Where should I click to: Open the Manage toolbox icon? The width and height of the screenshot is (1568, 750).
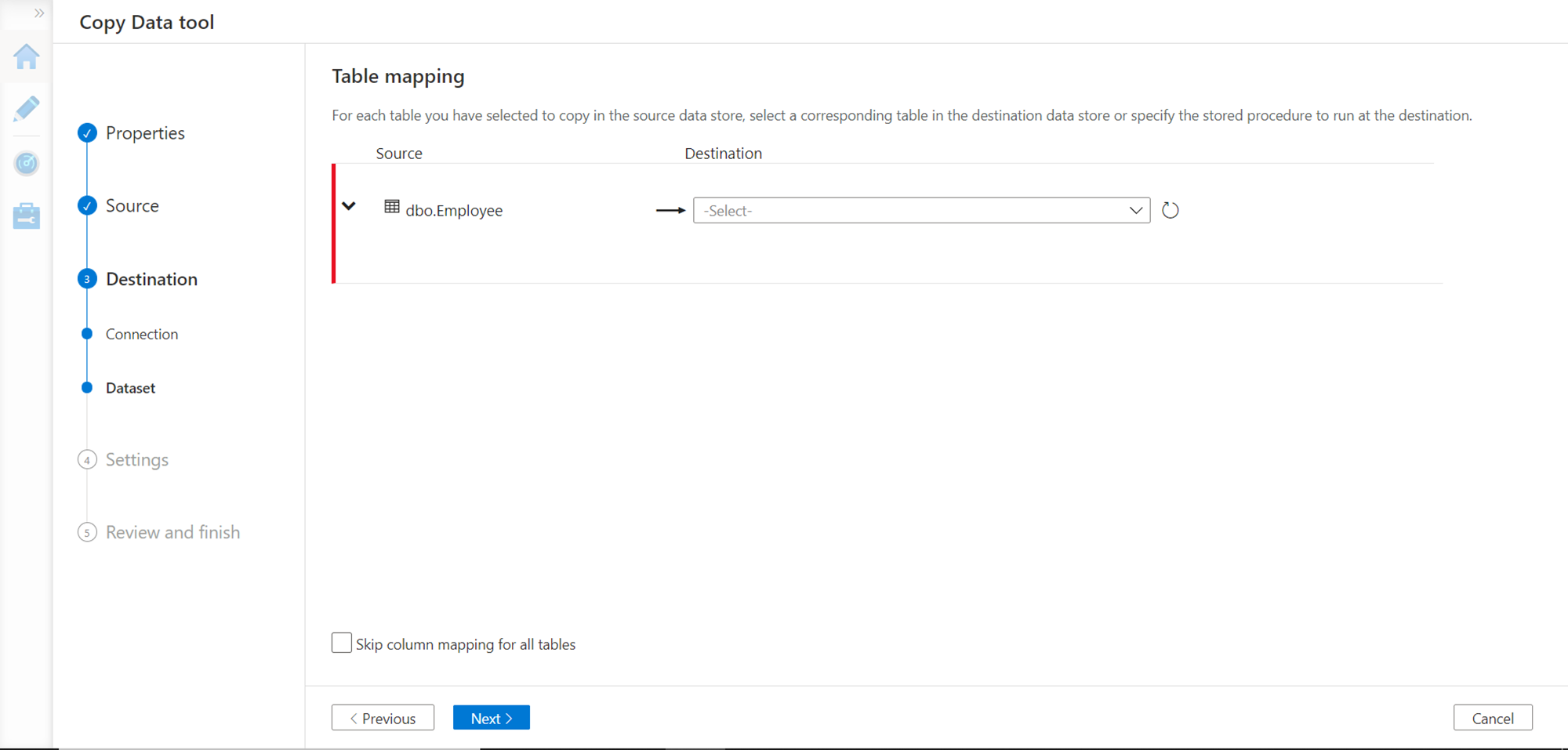[x=26, y=216]
